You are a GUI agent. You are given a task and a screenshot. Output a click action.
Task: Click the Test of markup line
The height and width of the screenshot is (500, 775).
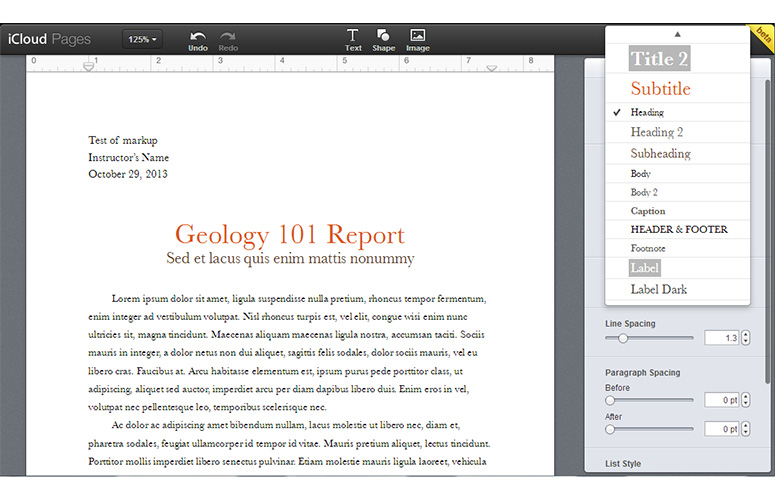pyautogui.click(x=123, y=140)
